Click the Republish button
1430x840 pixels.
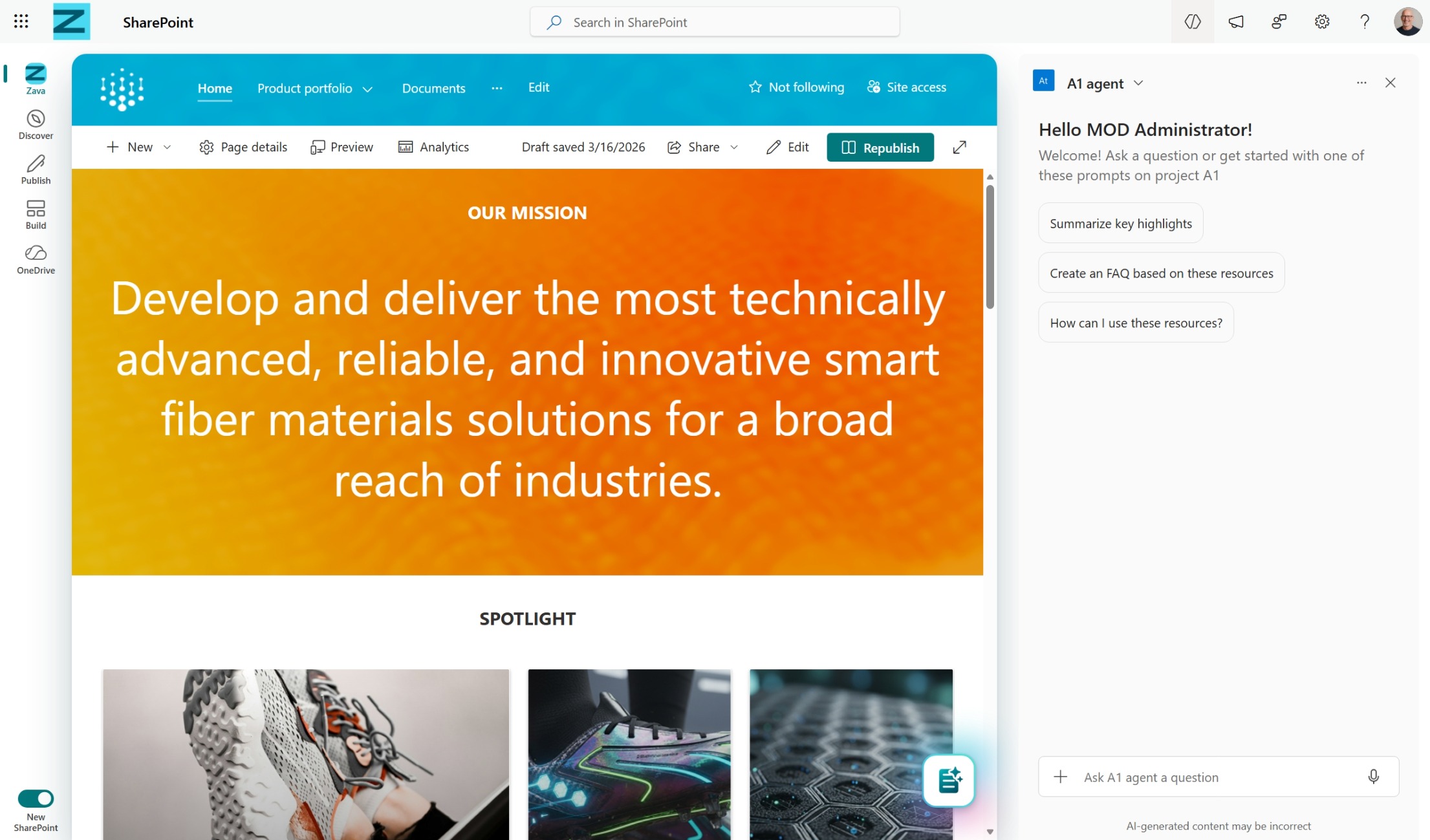tap(880, 147)
